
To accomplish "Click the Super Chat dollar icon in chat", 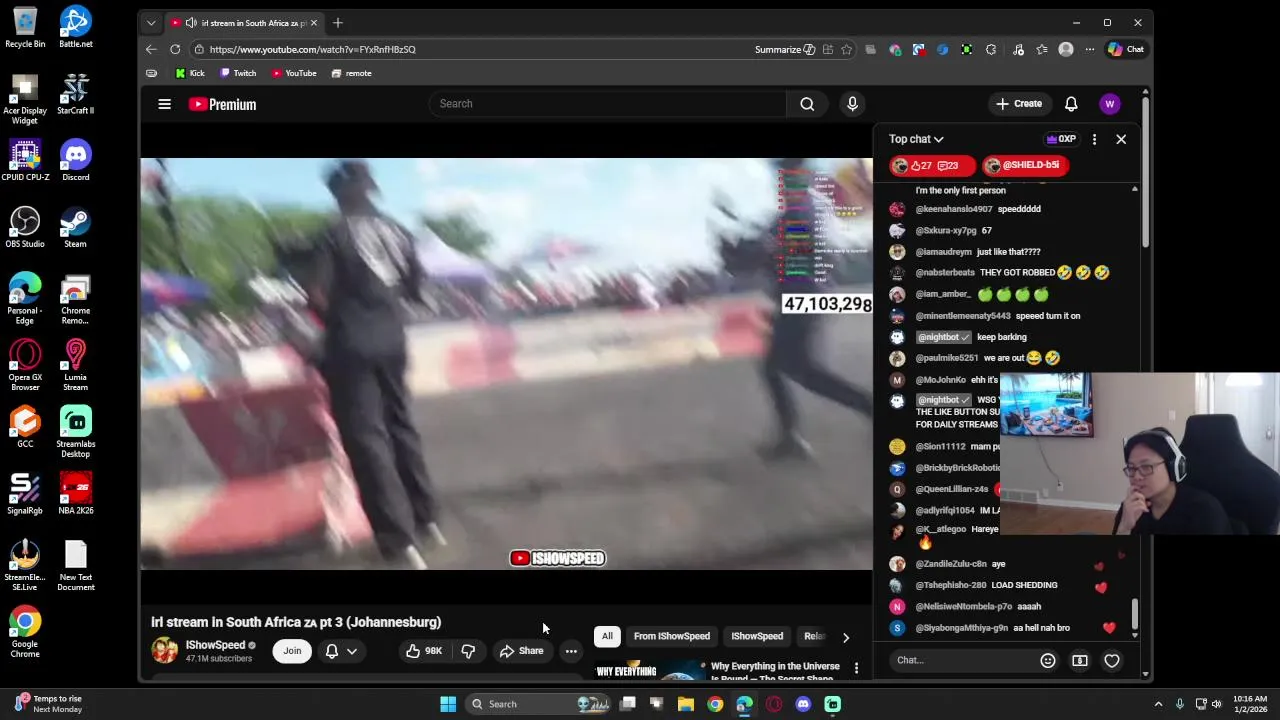I will 1079,660.
